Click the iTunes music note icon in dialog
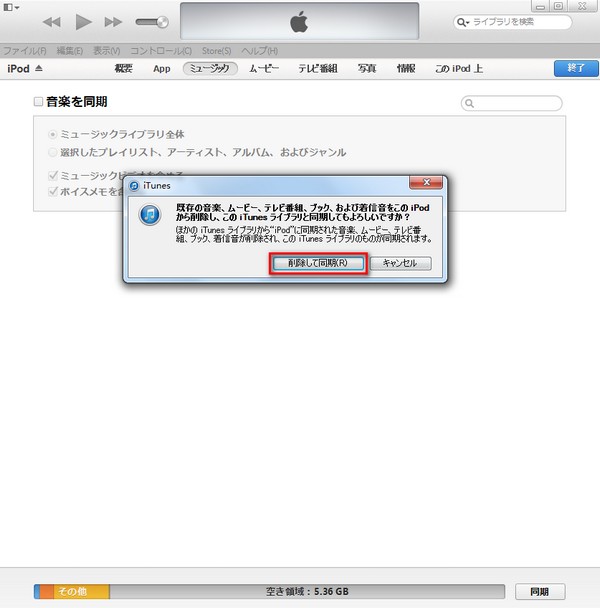600x608 pixels. 150,214
